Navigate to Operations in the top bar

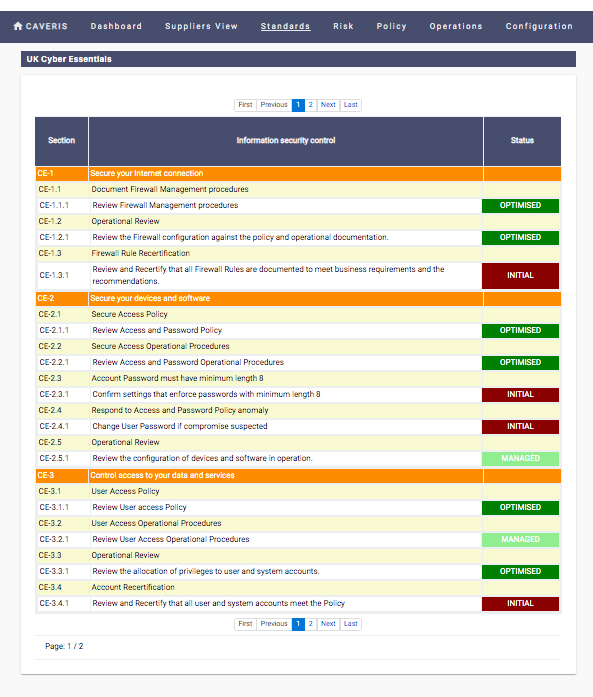click(x=456, y=26)
